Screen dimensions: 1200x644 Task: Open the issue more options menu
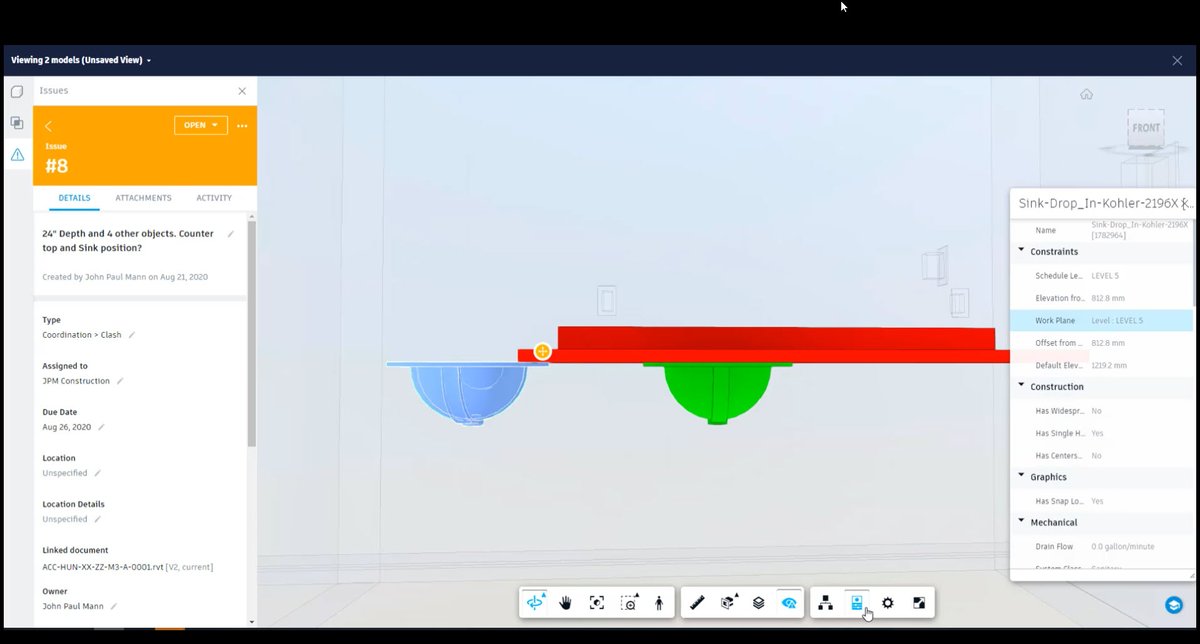click(242, 126)
